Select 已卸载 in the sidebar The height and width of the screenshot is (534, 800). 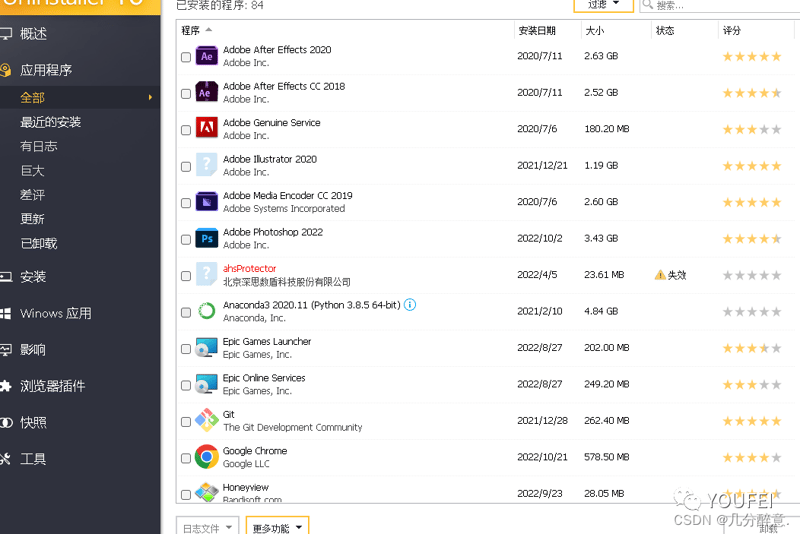tap(38, 243)
